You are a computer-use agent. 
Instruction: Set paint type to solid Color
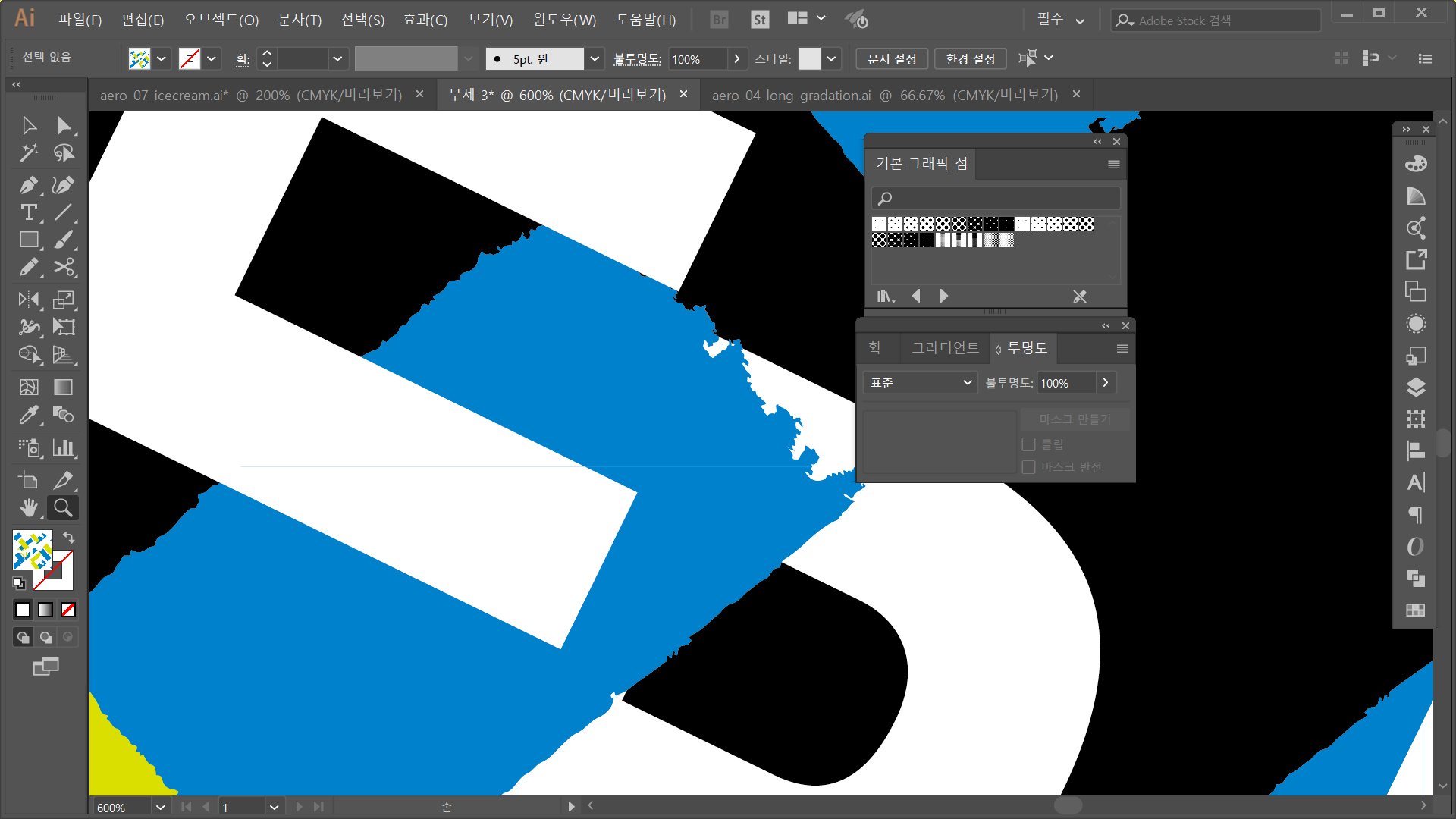(23, 610)
